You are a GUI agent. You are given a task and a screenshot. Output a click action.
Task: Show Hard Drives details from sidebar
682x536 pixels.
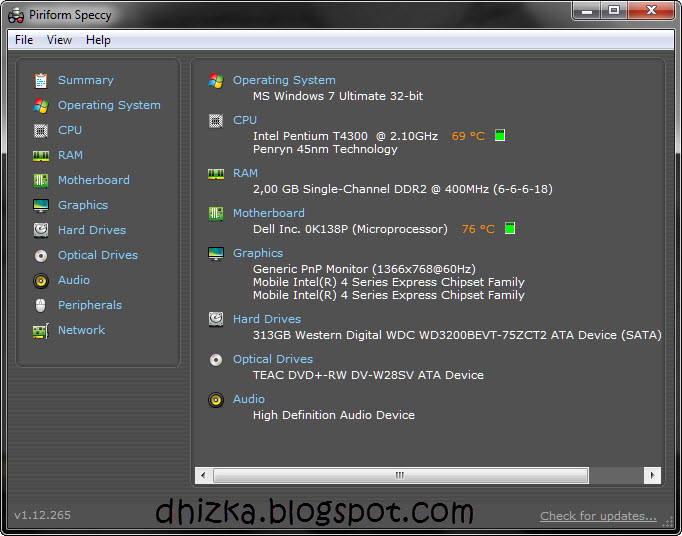pyautogui.click(x=92, y=230)
